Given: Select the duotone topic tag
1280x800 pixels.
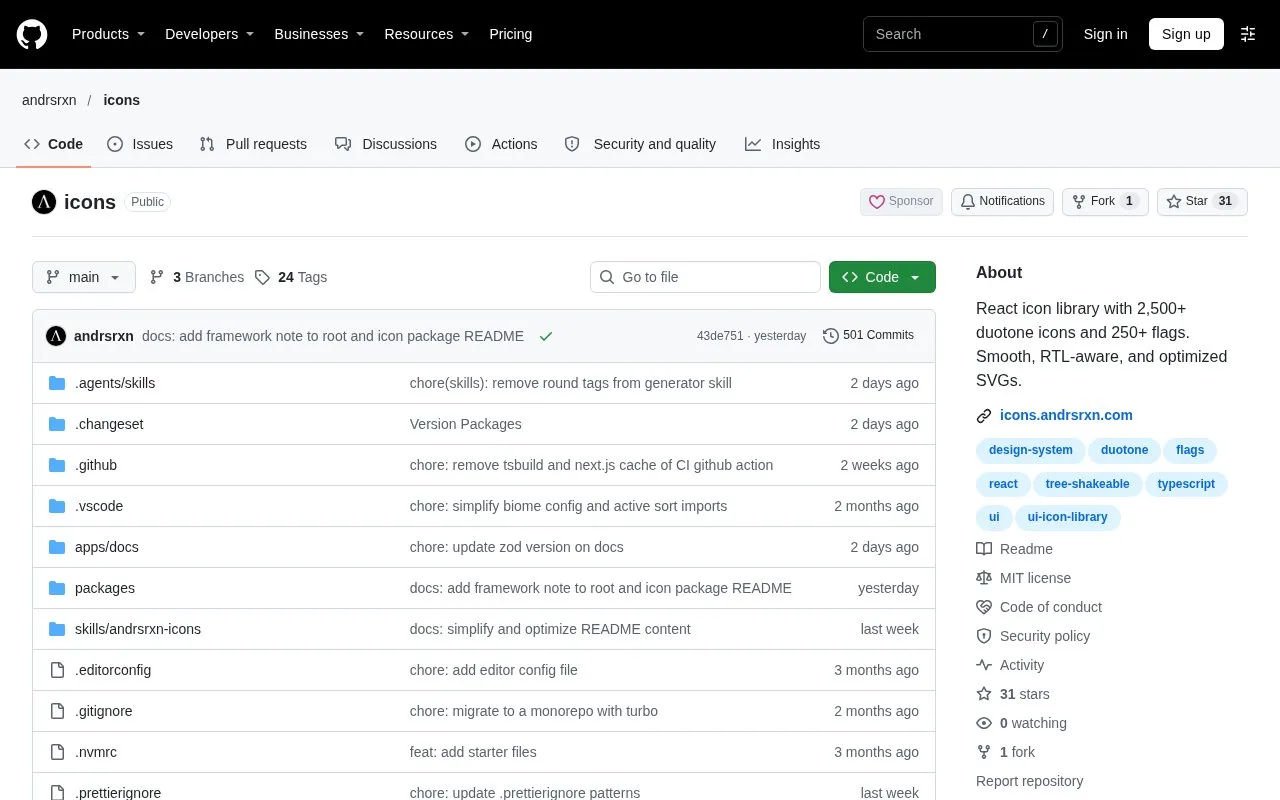Looking at the screenshot, I should (1124, 450).
